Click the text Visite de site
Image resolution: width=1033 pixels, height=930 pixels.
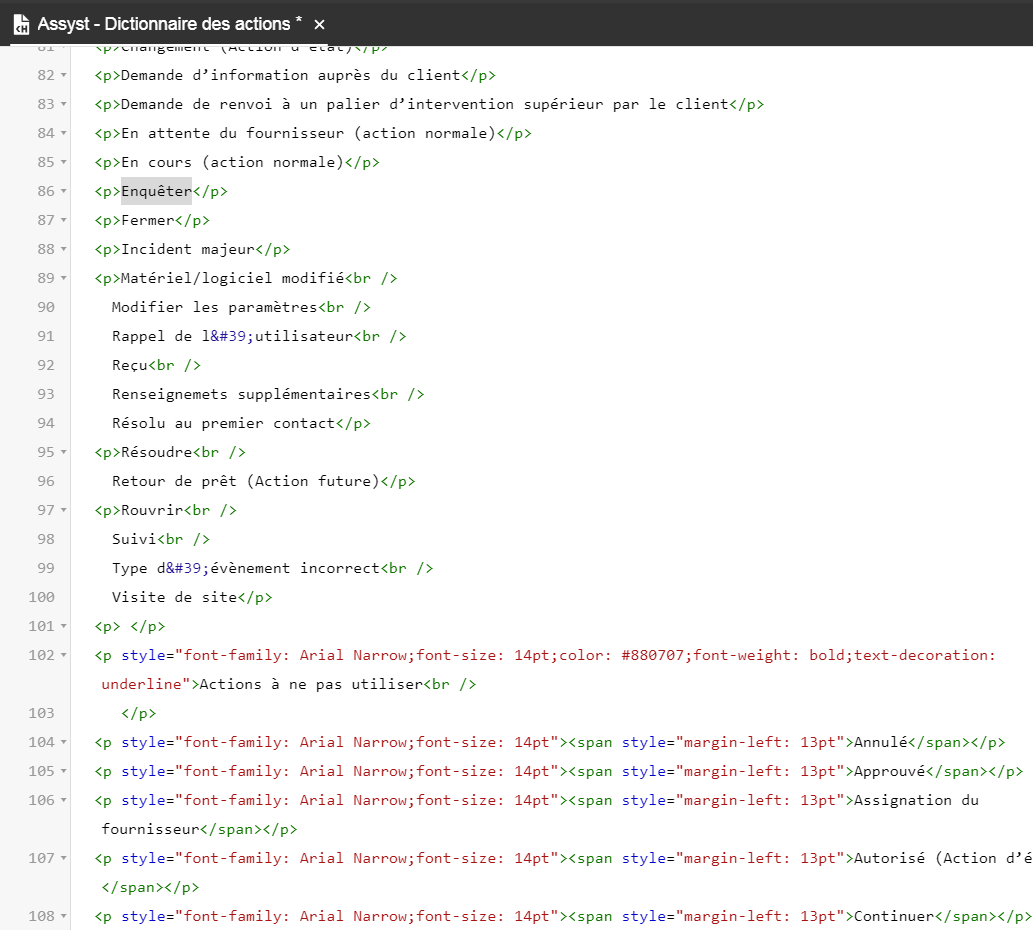pyautogui.click(x=175, y=597)
